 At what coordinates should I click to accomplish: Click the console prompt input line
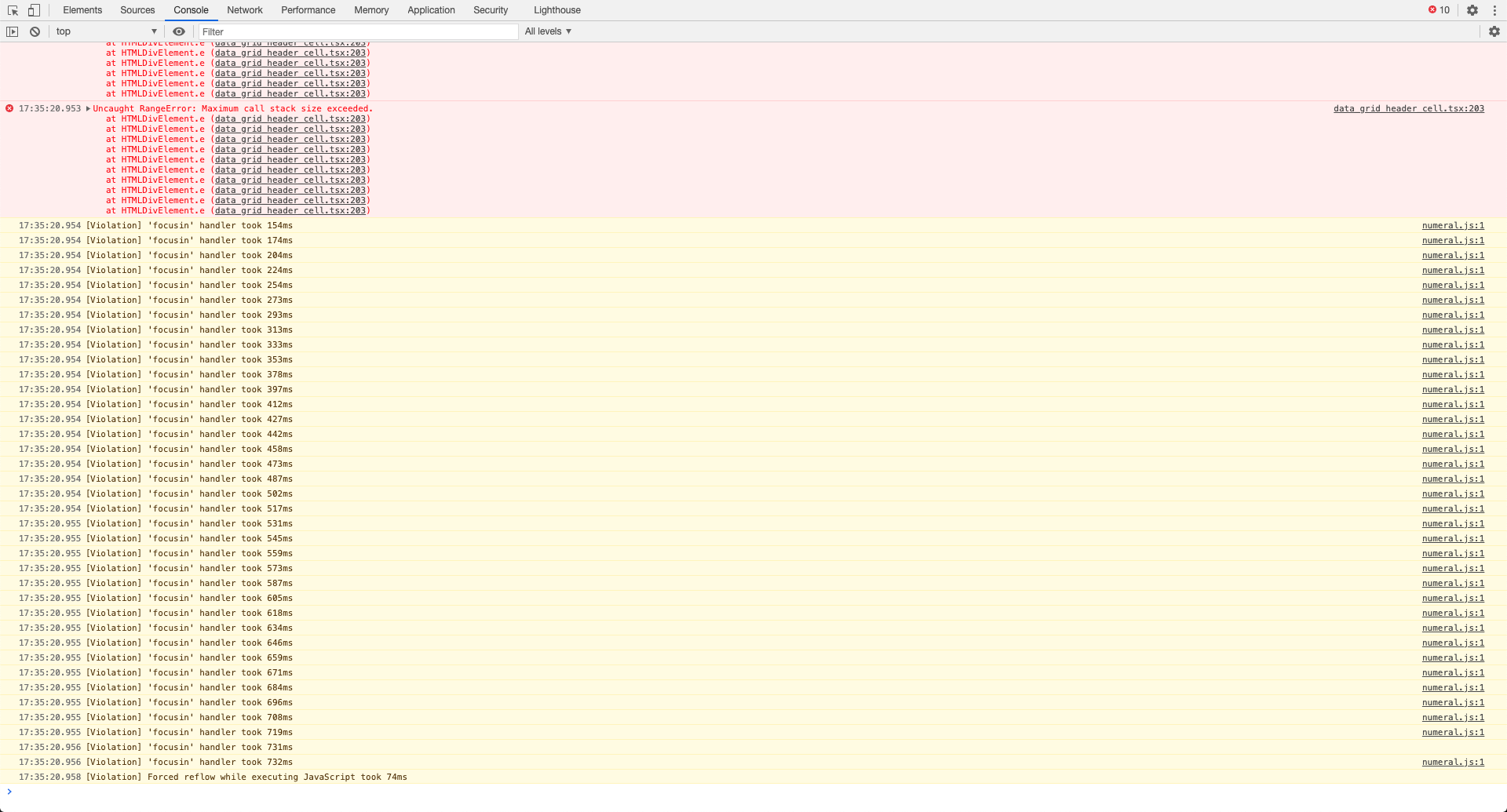coord(753,792)
